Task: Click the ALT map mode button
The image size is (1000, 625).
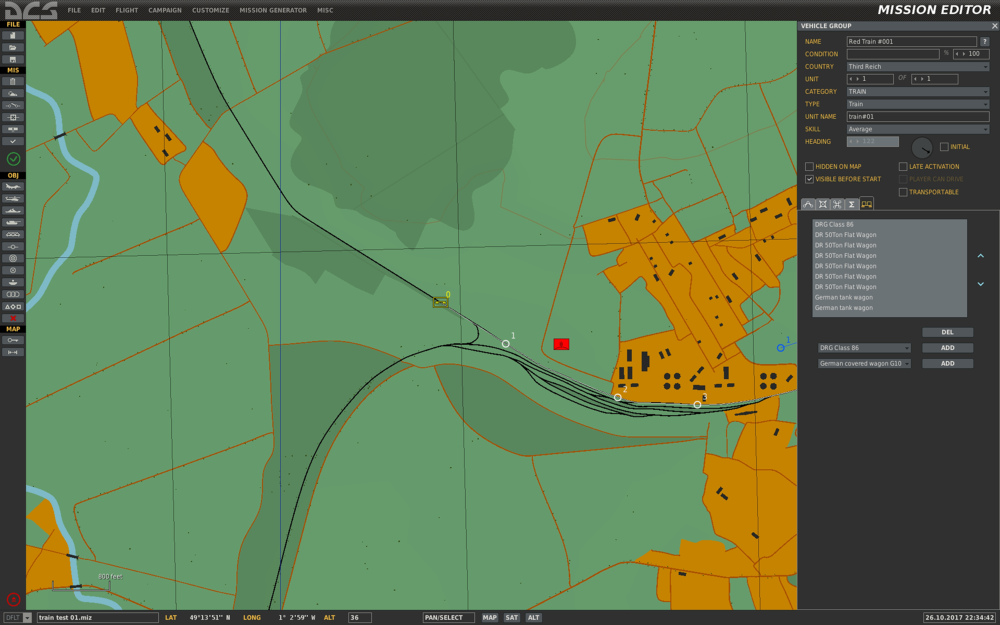Action: click(x=534, y=617)
